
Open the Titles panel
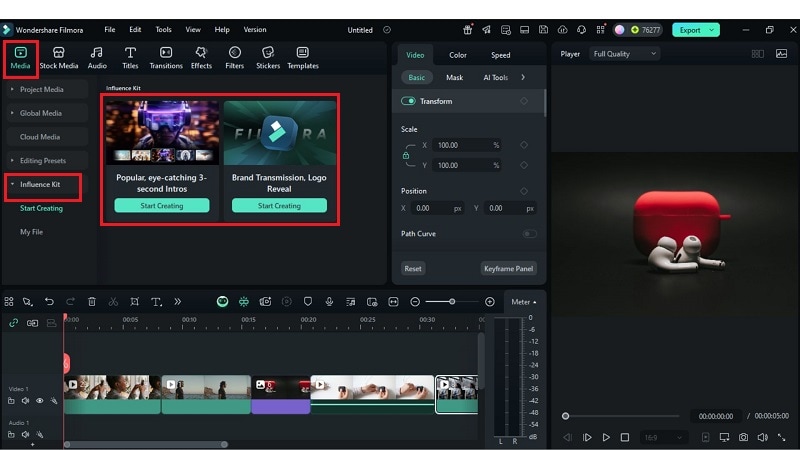click(130, 58)
